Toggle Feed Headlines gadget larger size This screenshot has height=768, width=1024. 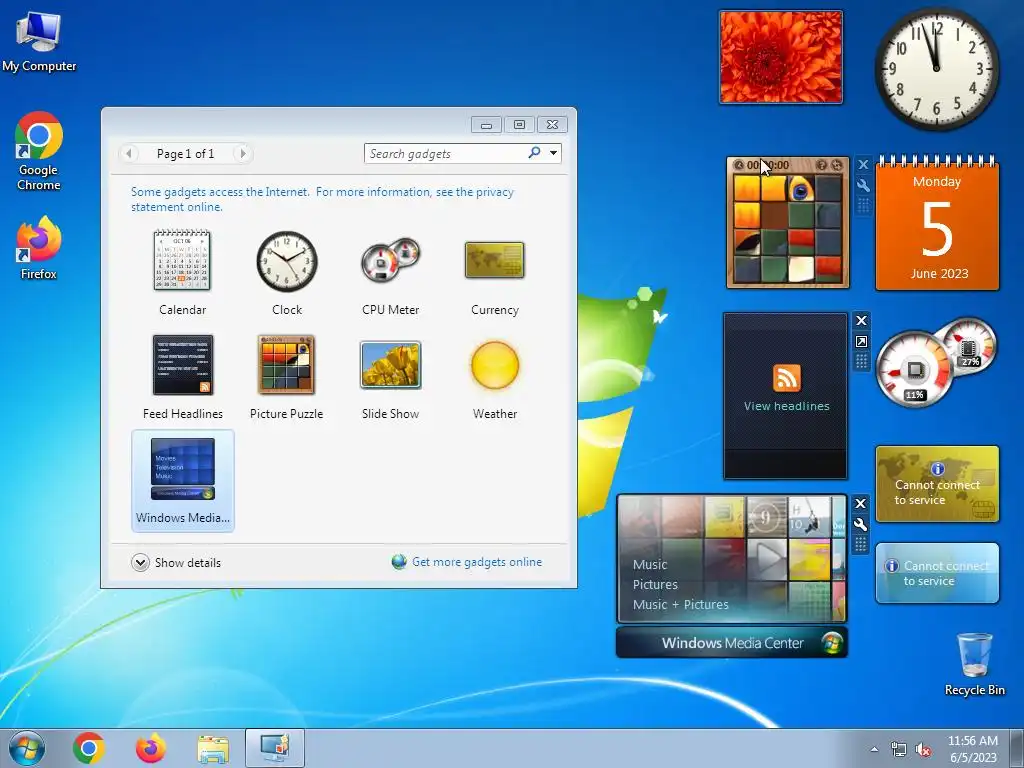click(x=861, y=342)
